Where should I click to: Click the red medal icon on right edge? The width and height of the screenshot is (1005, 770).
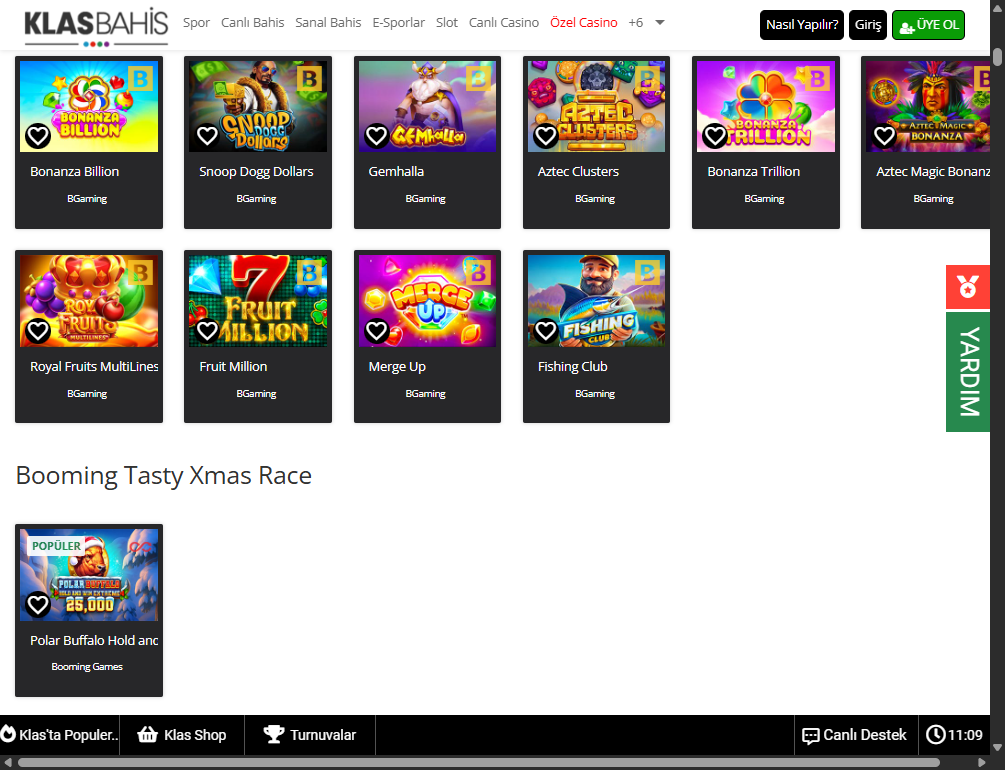967,288
